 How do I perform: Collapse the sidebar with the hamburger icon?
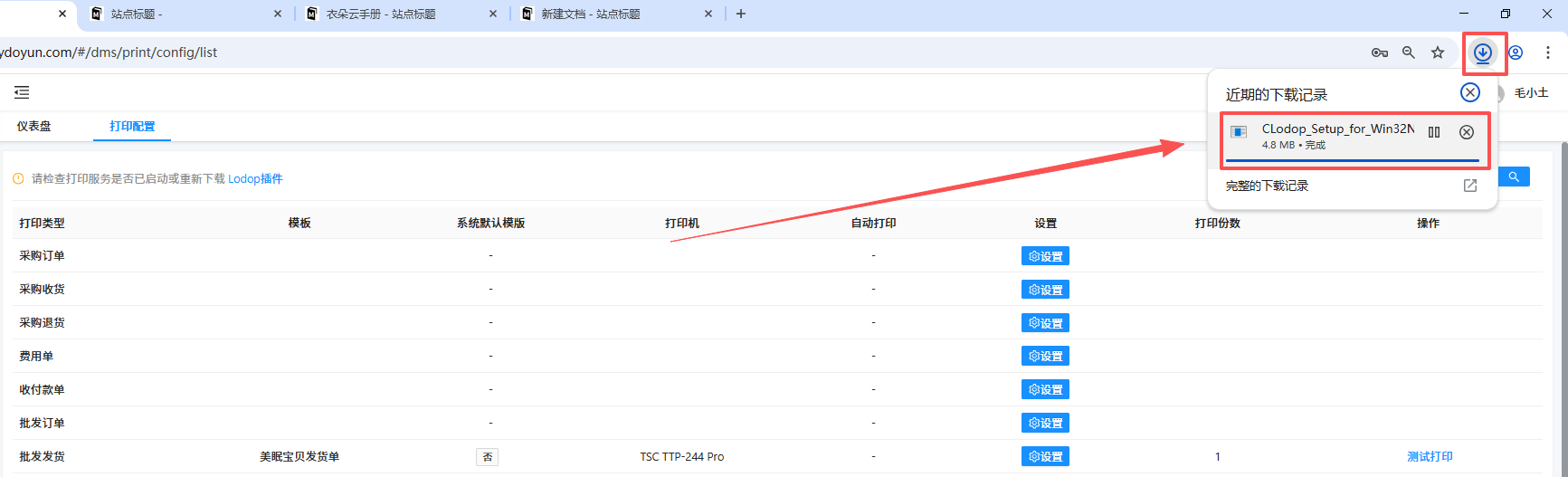22,92
